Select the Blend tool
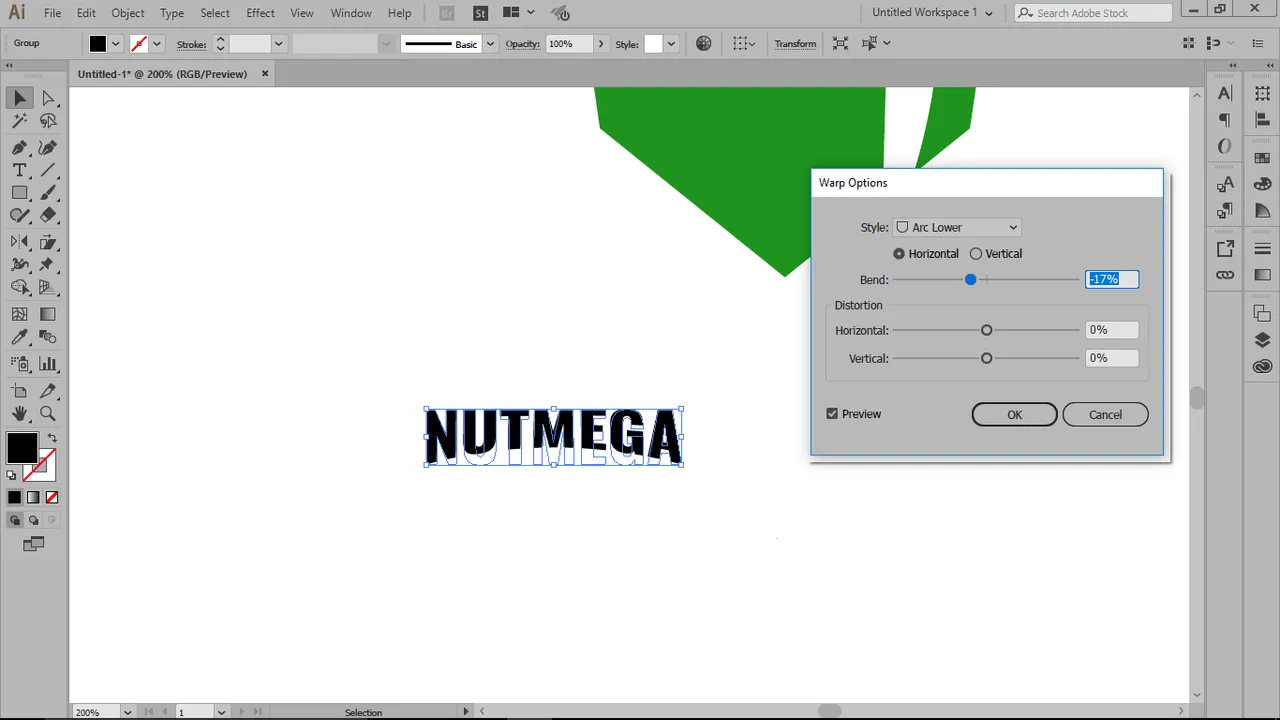This screenshot has width=1280, height=720. coord(48,338)
